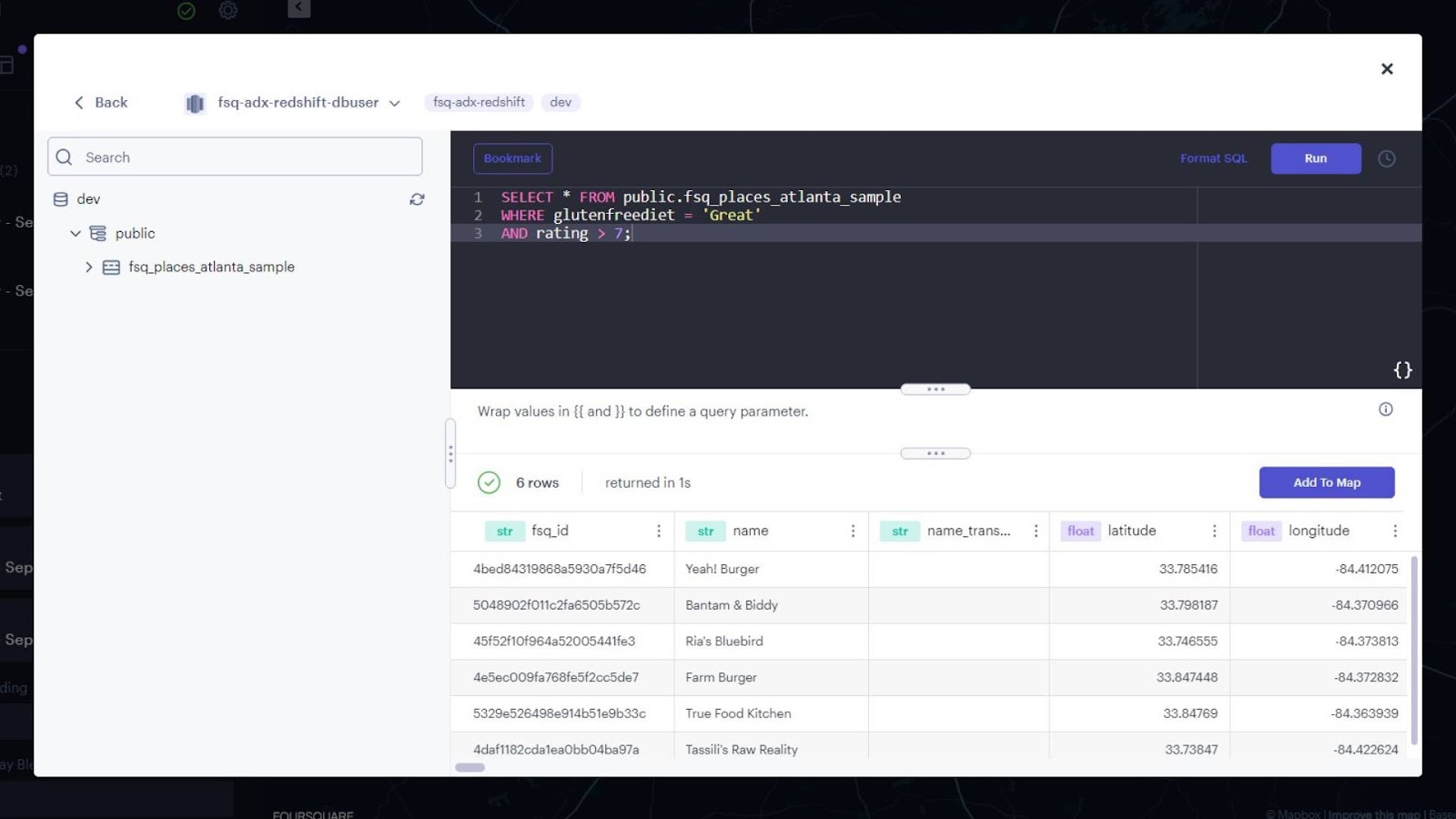This screenshot has width=1456, height=819.
Task: Select the Ria's Bluebird cell
Action: point(771,642)
